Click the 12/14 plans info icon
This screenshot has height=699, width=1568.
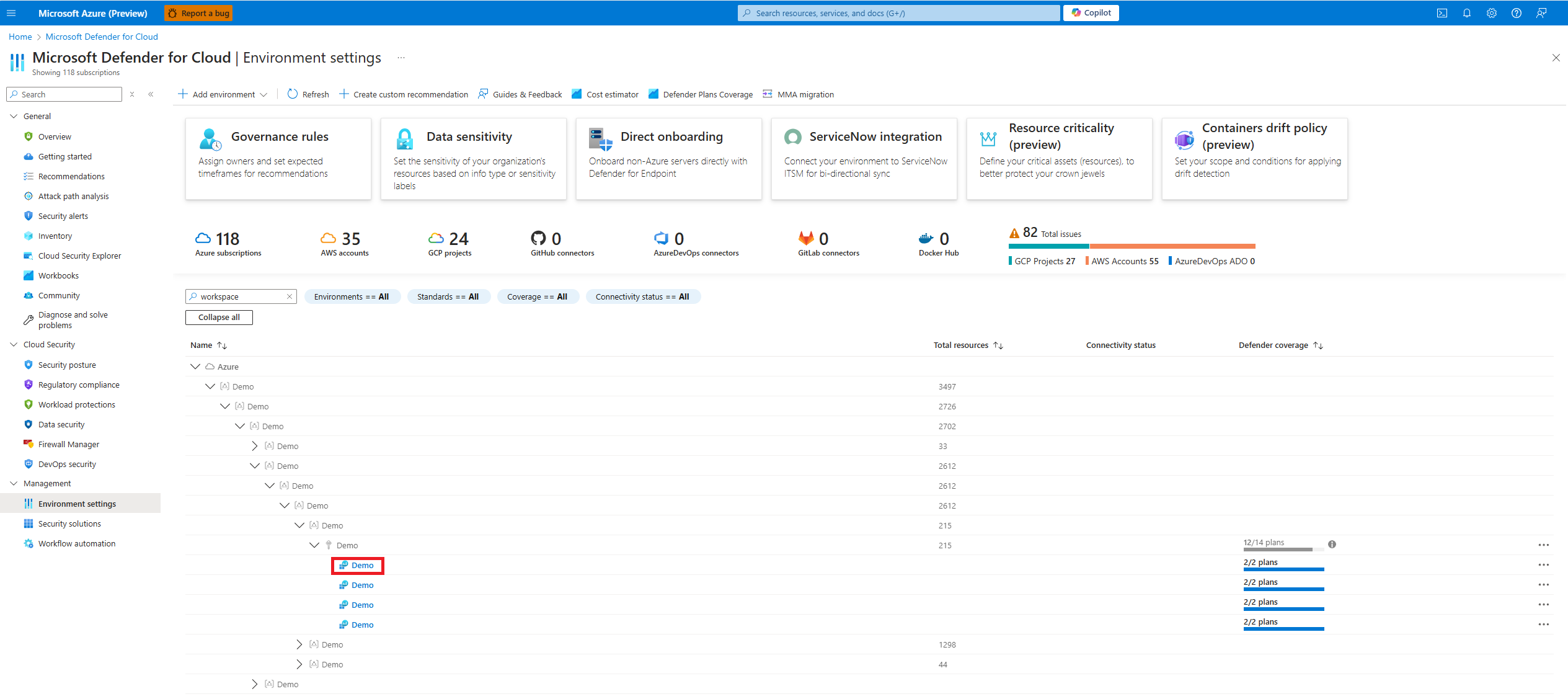(1332, 545)
